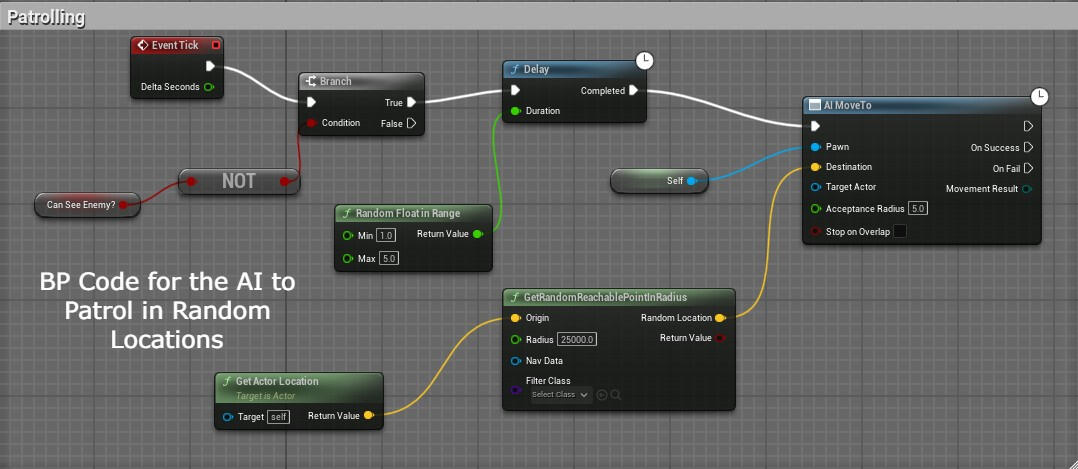This screenshot has height=469, width=1078.
Task: Click the Max value field 5.0
Action: [x=389, y=259]
